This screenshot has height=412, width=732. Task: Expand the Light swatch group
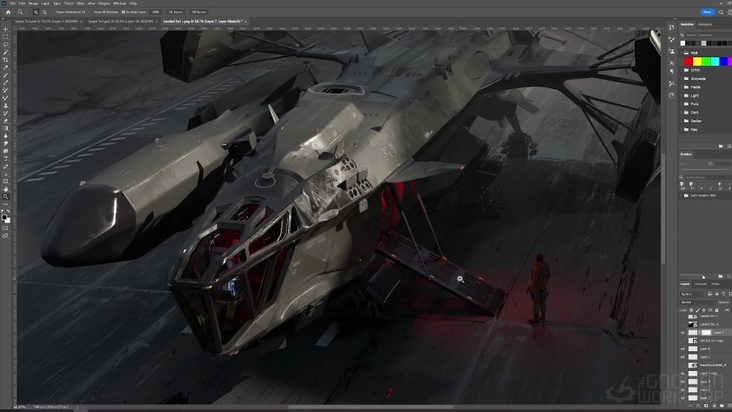[682, 95]
